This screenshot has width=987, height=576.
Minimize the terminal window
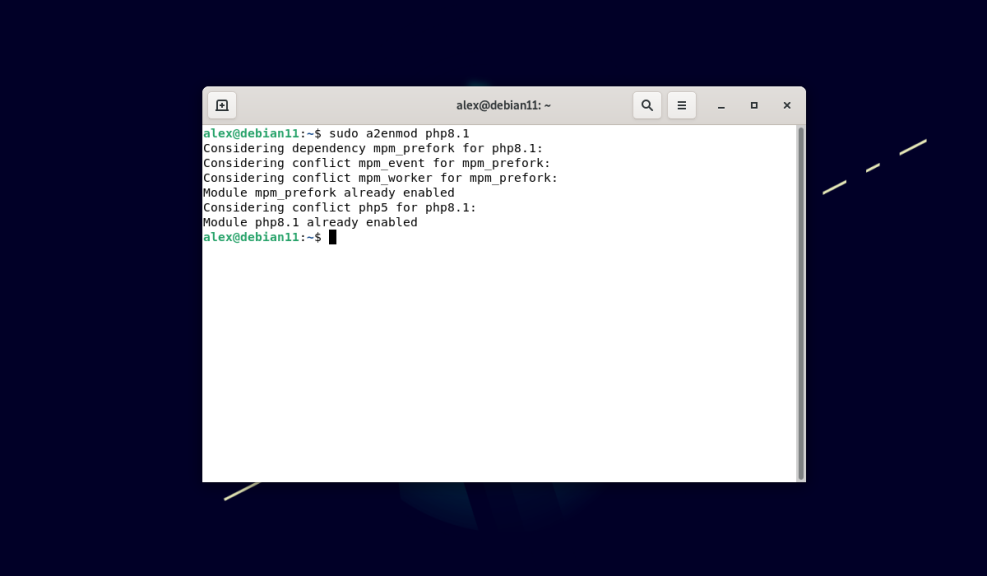click(x=720, y=105)
